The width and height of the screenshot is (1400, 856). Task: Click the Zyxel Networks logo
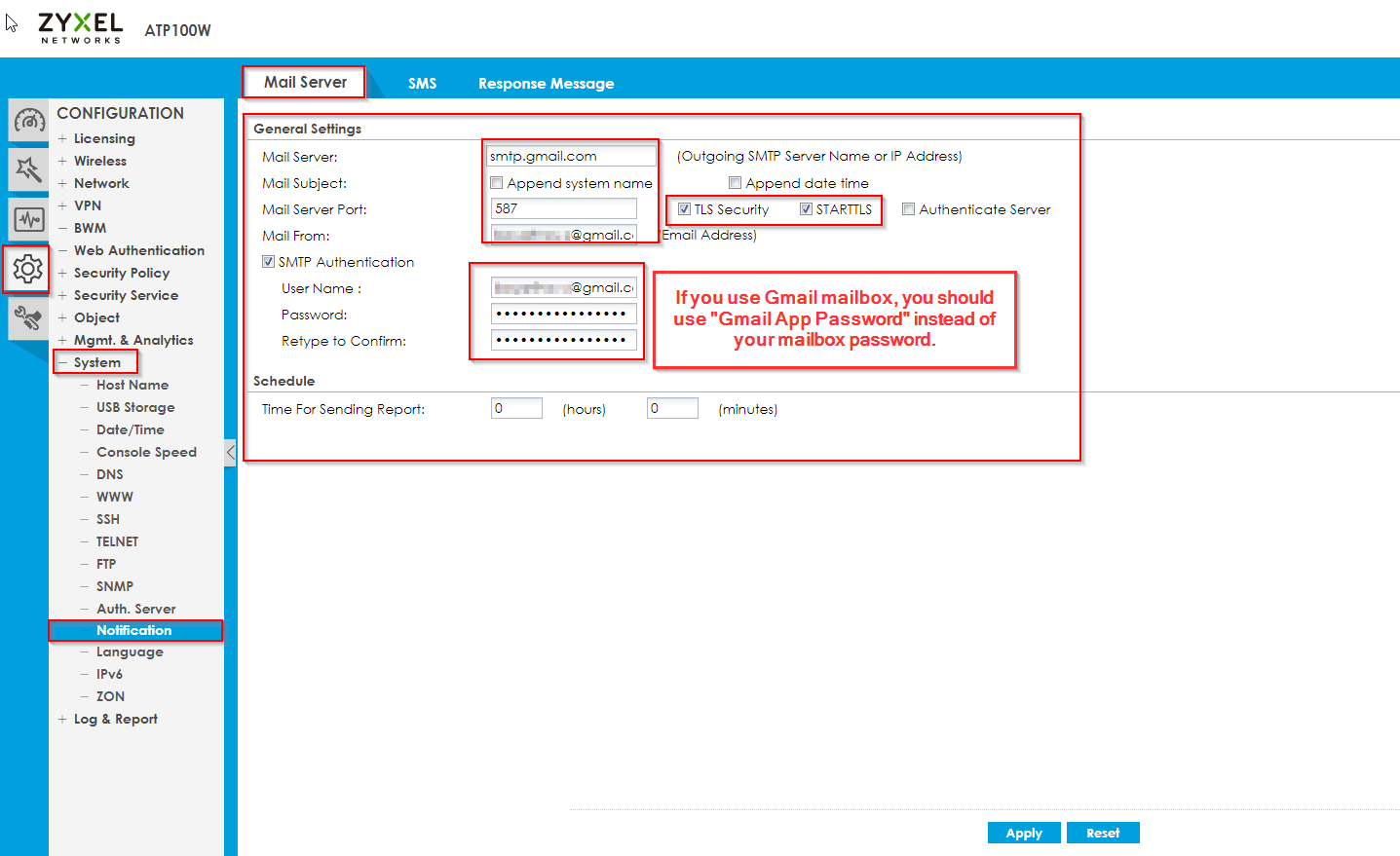pyautogui.click(x=80, y=27)
